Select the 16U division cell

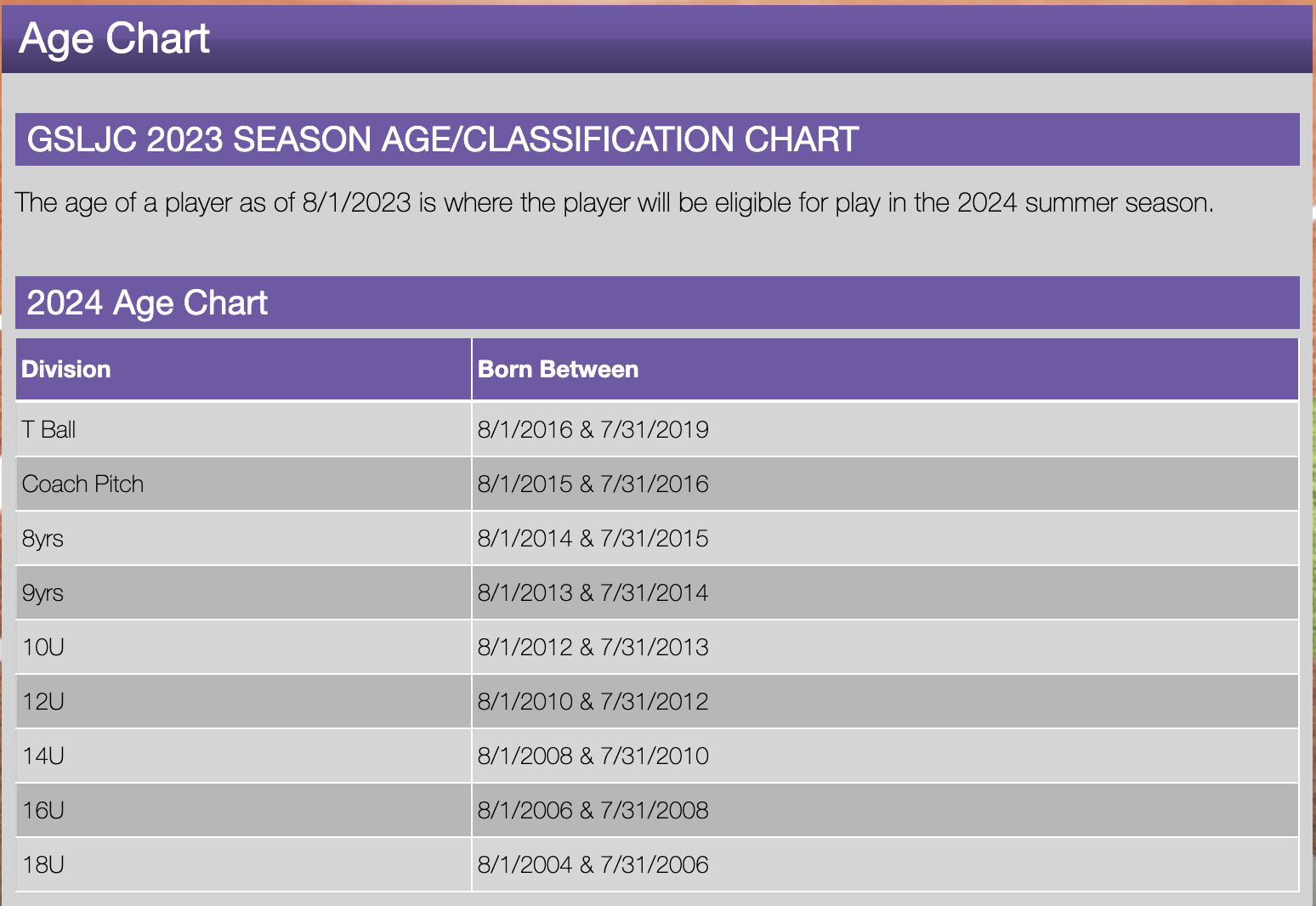43,810
